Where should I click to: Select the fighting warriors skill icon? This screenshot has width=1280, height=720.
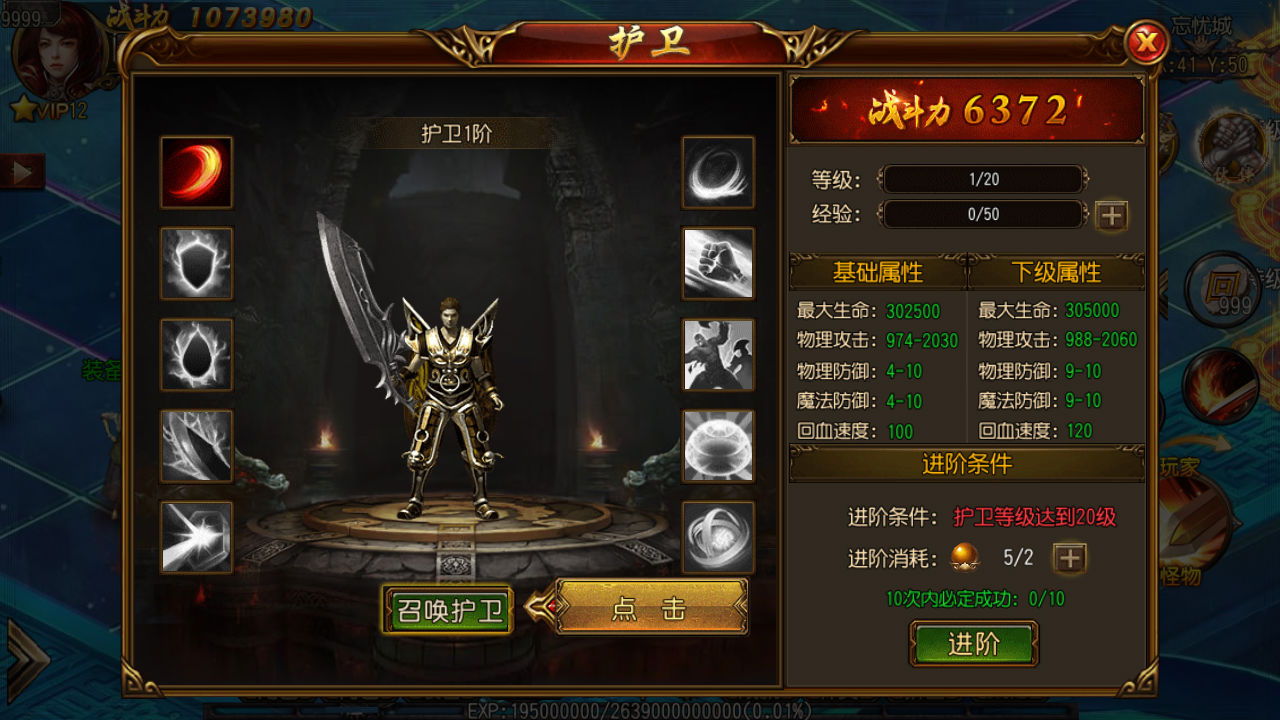(718, 354)
